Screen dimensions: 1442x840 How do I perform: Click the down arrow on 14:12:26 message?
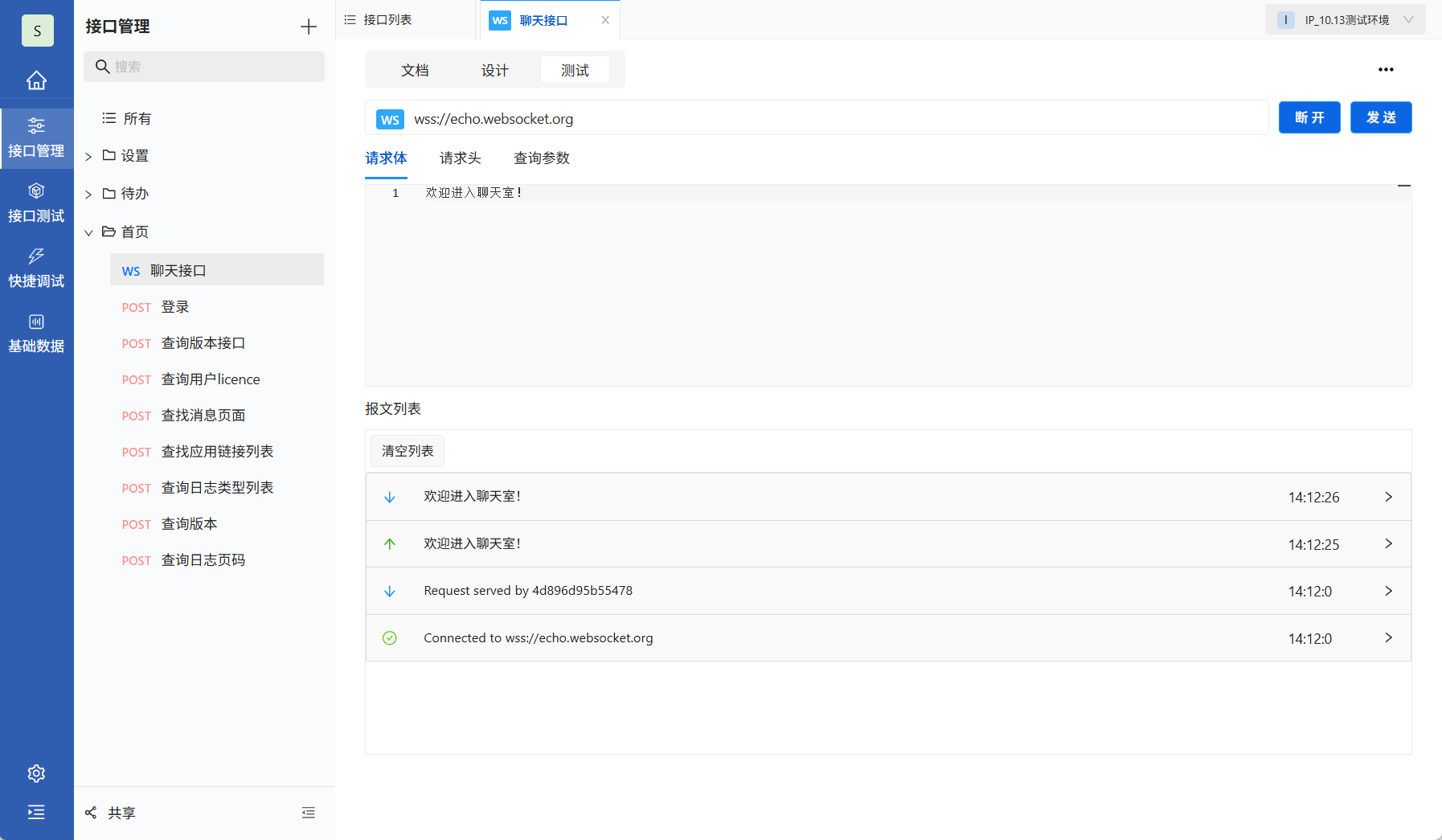[x=390, y=497]
